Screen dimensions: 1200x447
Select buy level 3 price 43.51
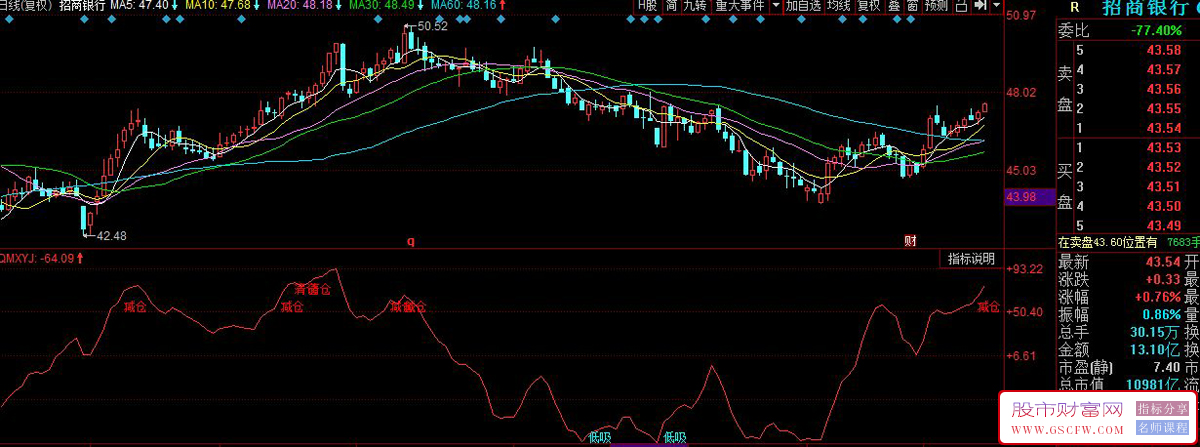(1164, 187)
